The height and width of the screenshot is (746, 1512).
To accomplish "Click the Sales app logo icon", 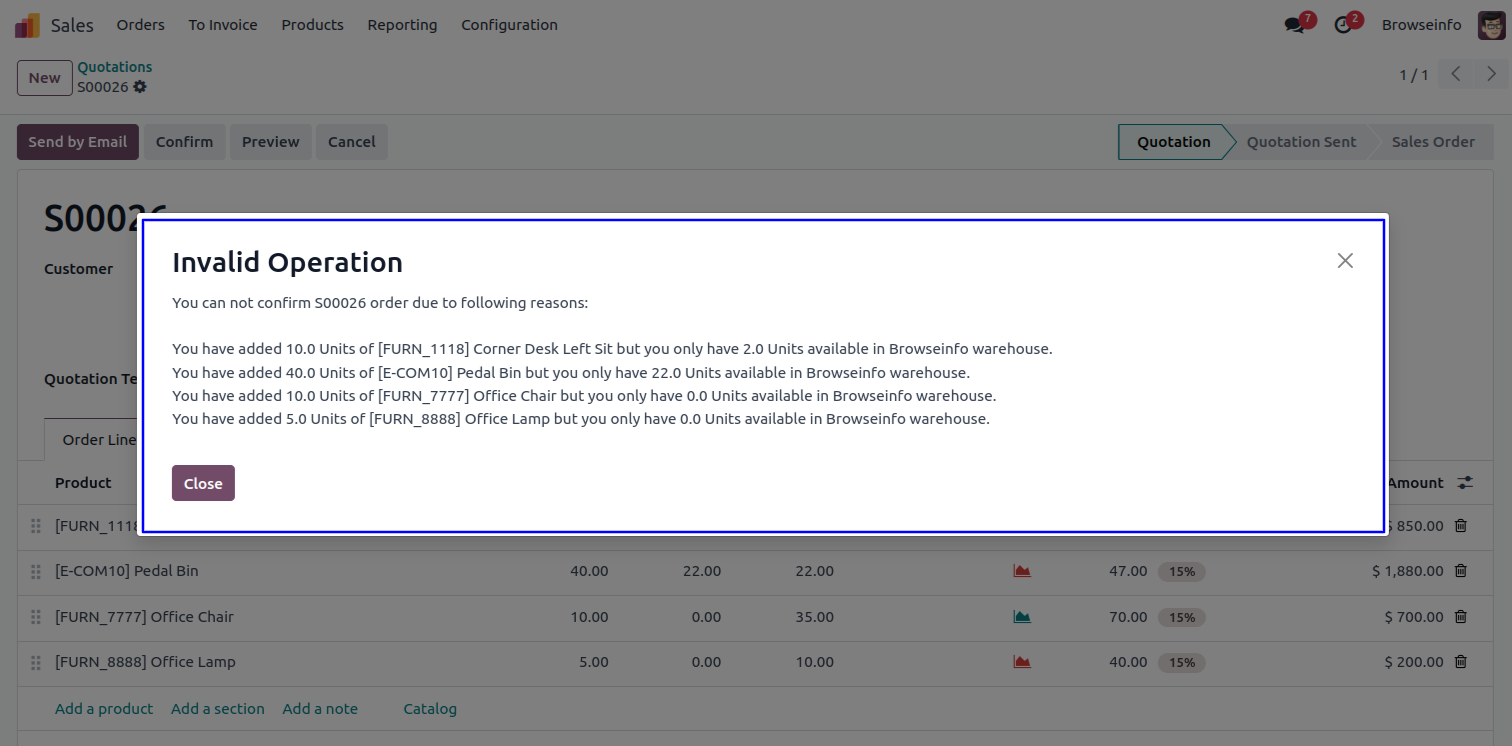I will pyautogui.click(x=27, y=25).
